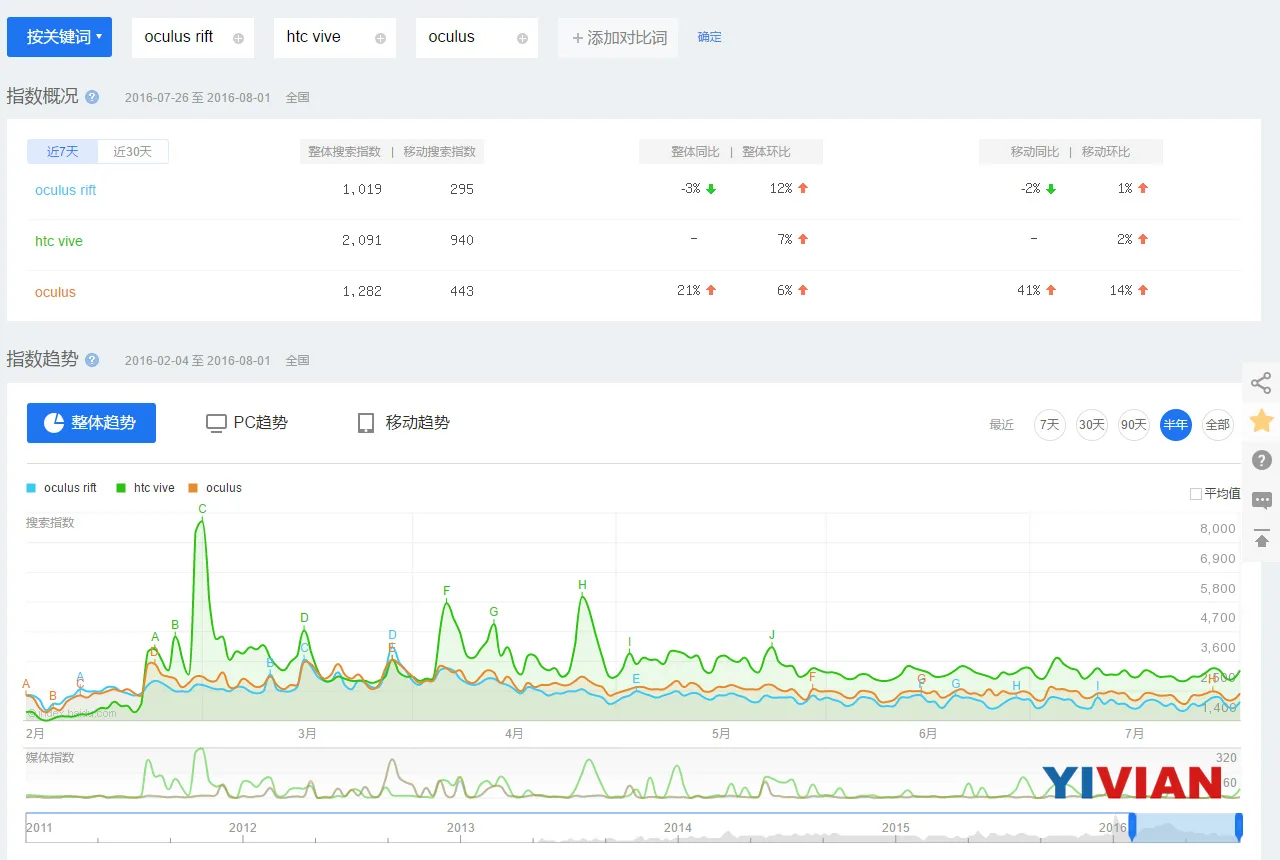Click the green news marker F on the chart
This screenshot has width=1280, height=860.
coord(446,591)
